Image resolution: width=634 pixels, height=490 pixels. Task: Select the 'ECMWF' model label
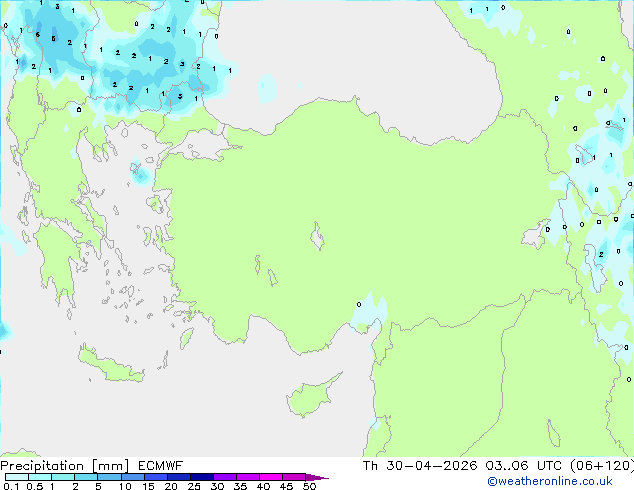[x=161, y=466]
